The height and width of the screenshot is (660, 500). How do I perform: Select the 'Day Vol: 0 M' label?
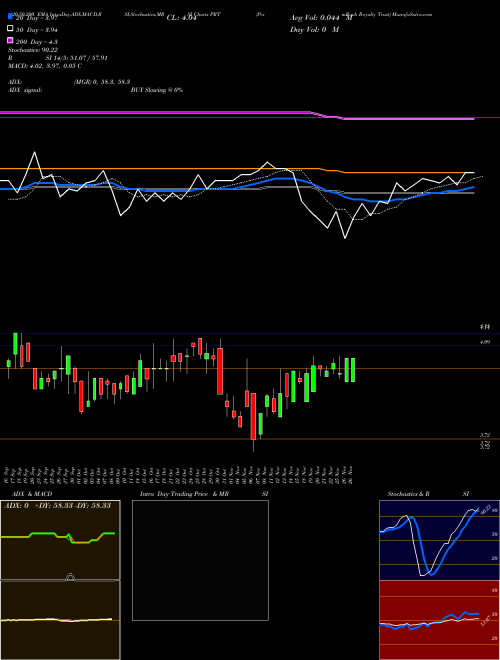pyautogui.click(x=314, y=29)
